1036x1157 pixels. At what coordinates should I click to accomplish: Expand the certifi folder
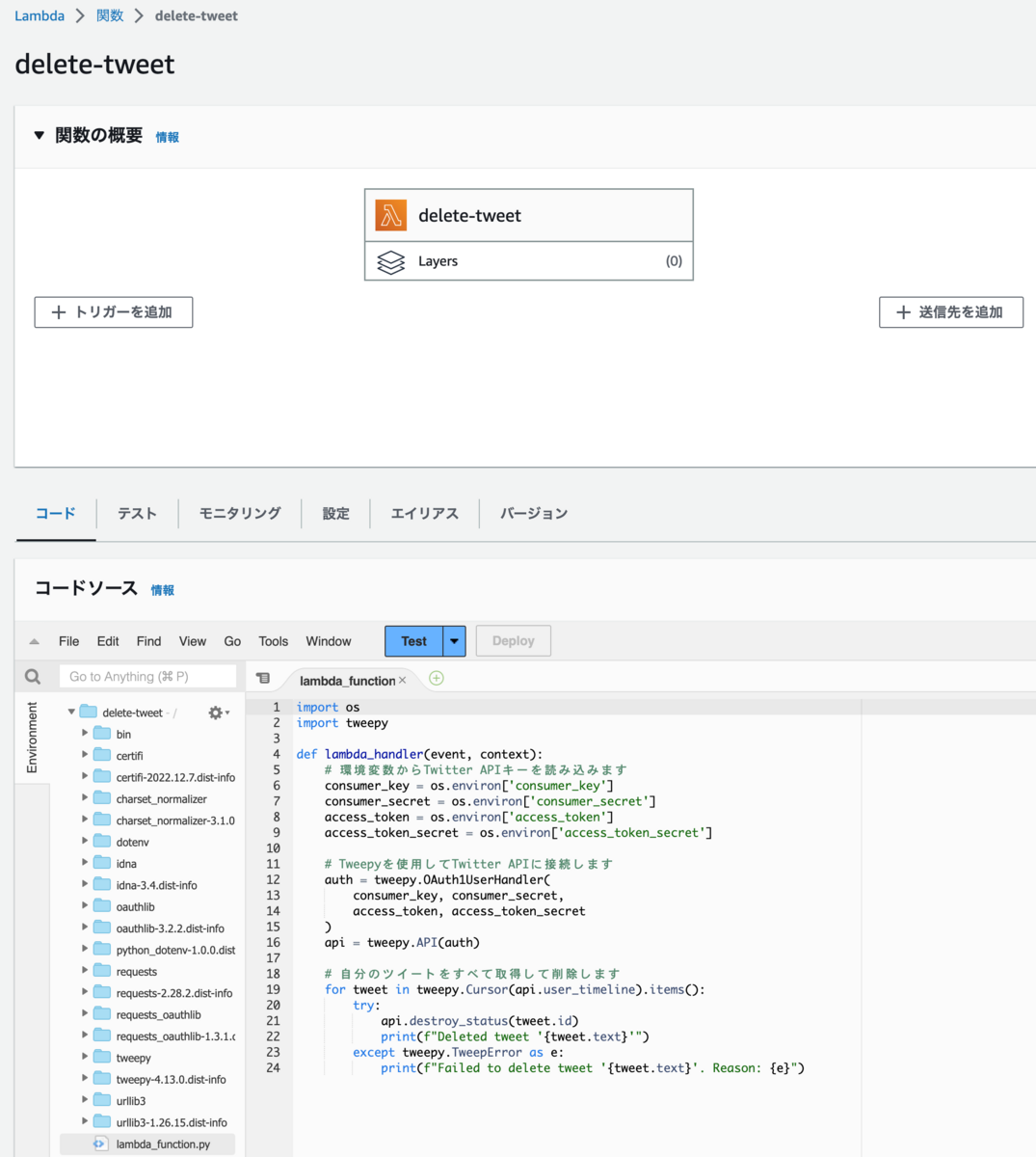coord(85,755)
